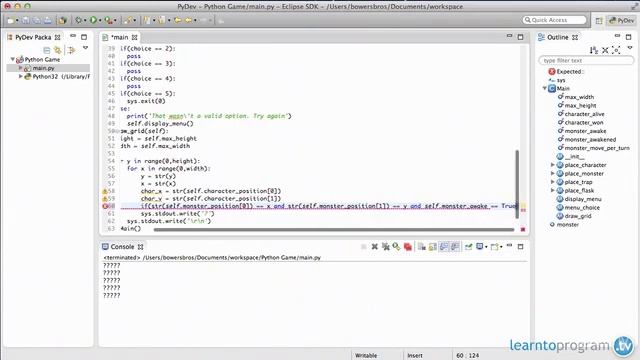
Task: Click the warning marker on line 59
Action: tap(105, 198)
